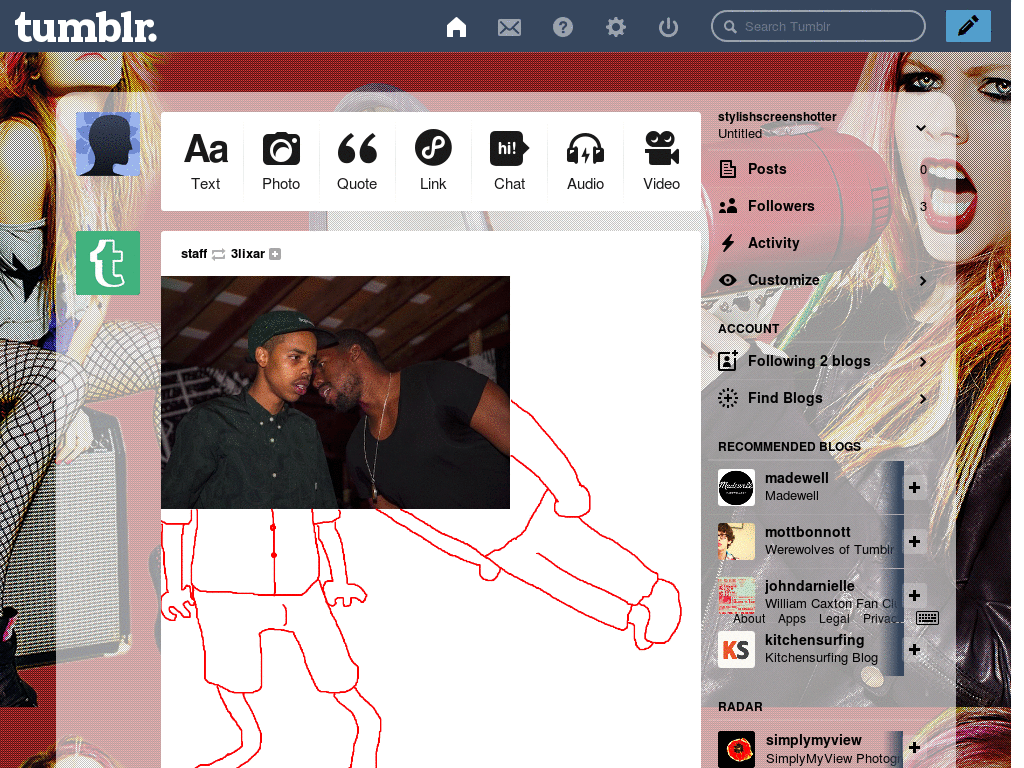Click your silhouette profile avatar
Viewport: 1024px width, 768px height.
108,144
